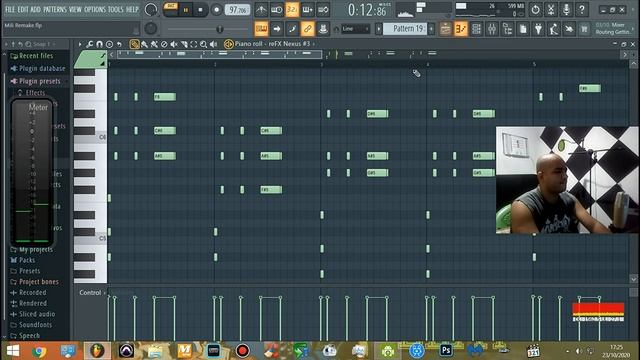Viewport: 640px width, 360px height.
Task: Toggle the overdub/blend recording icon
Action: tap(308, 9)
